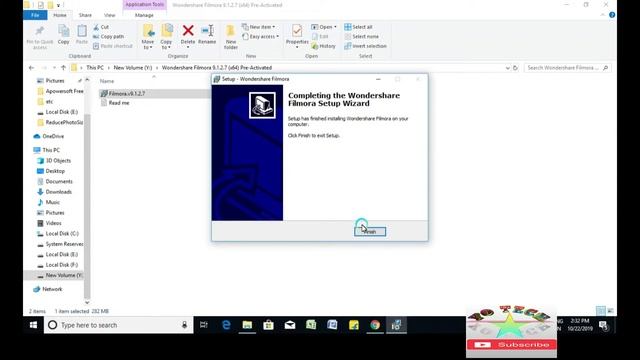The image size is (640, 360).
Task: Click the Properties icon
Action: (x=297, y=31)
